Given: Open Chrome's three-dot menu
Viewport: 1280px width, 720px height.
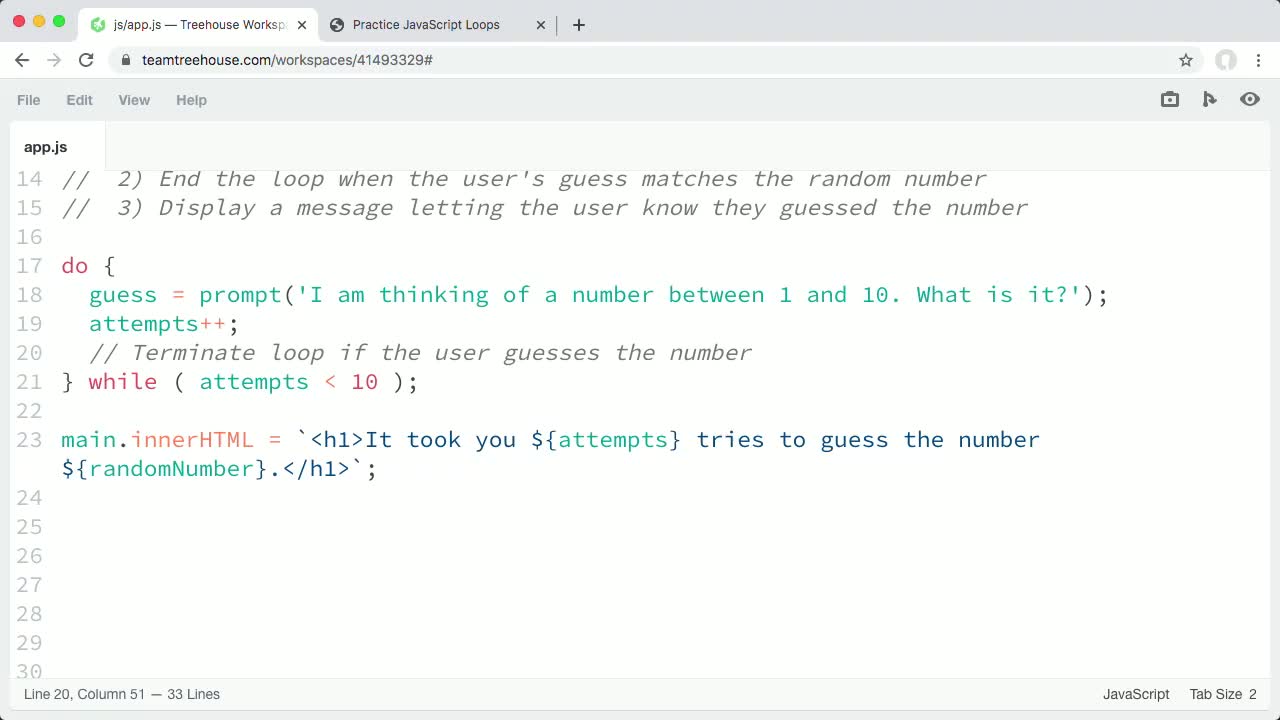Looking at the screenshot, I should [x=1259, y=60].
